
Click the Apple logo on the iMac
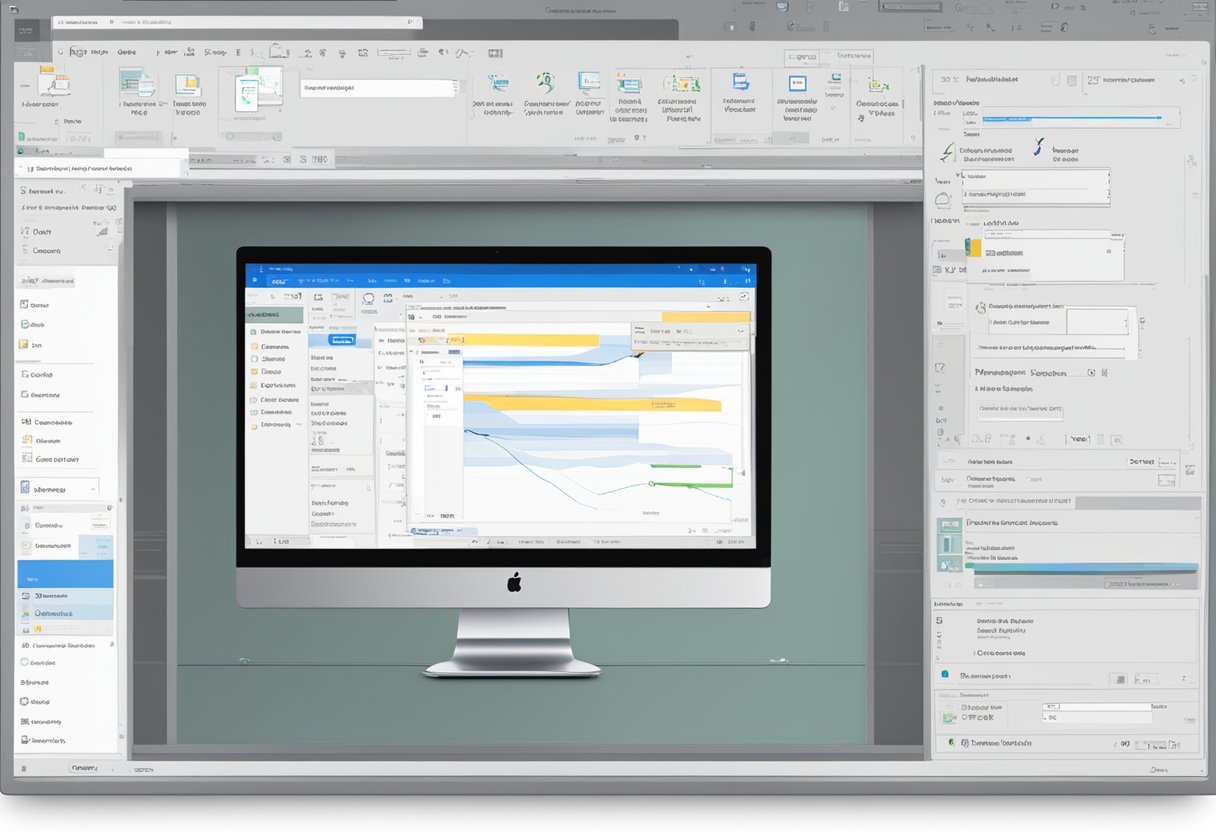pyautogui.click(x=514, y=582)
